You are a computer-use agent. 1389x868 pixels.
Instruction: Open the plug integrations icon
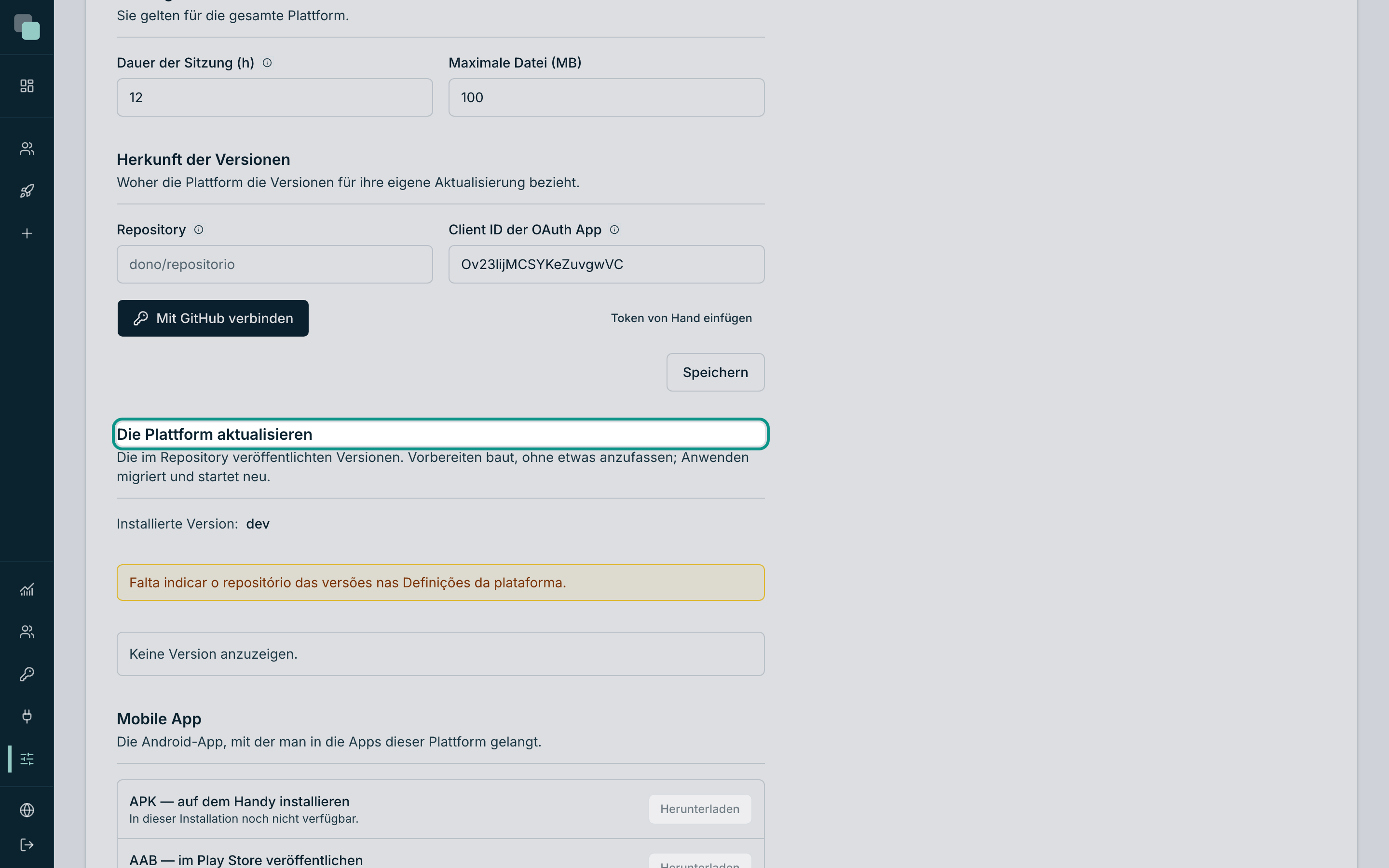pyautogui.click(x=27, y=717)
